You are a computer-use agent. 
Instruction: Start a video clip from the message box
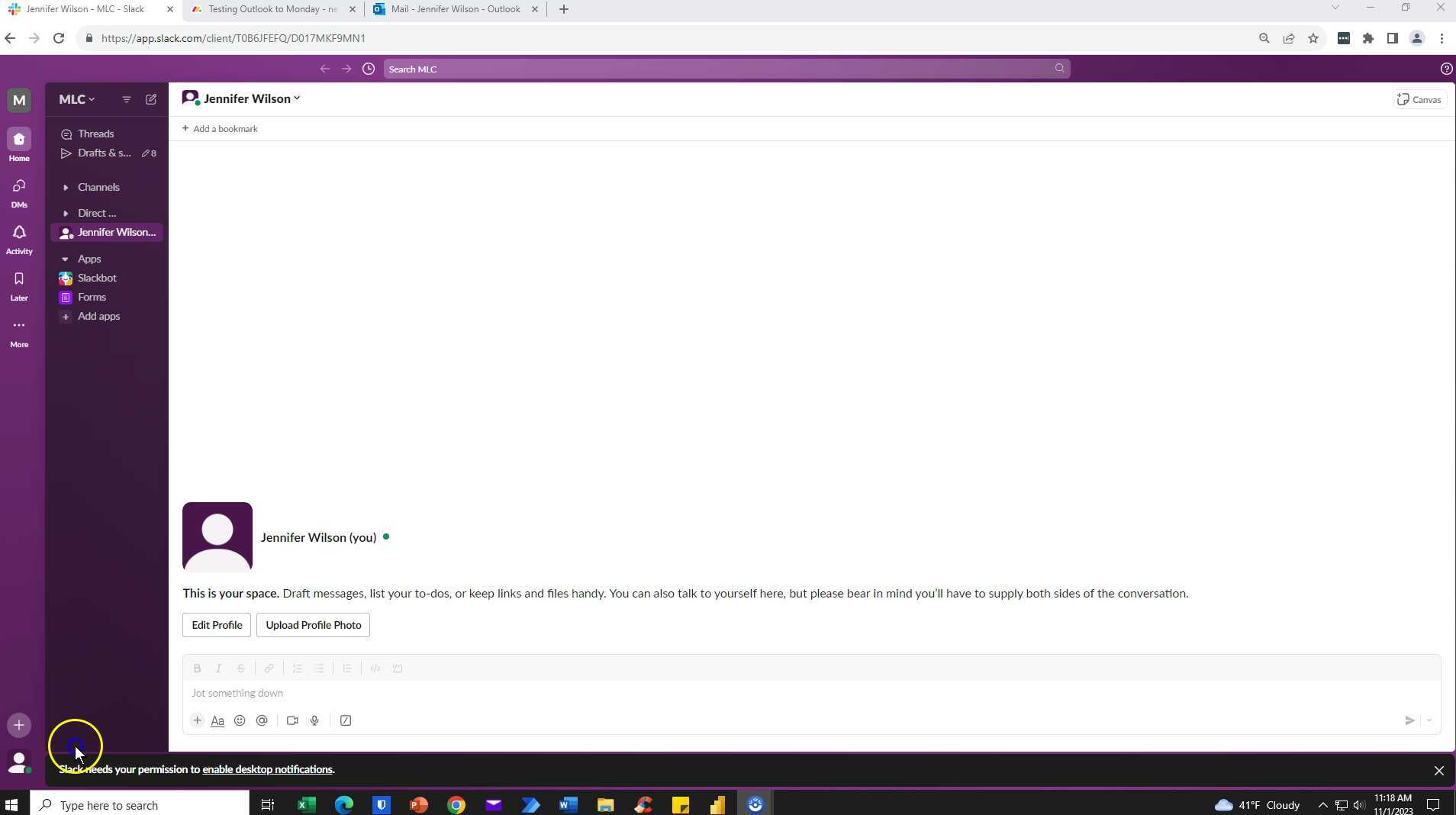pos(292,720)
